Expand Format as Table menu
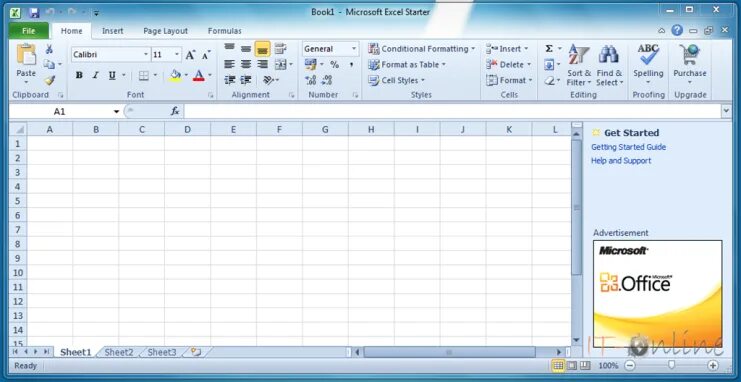 (x=407, y=64)
